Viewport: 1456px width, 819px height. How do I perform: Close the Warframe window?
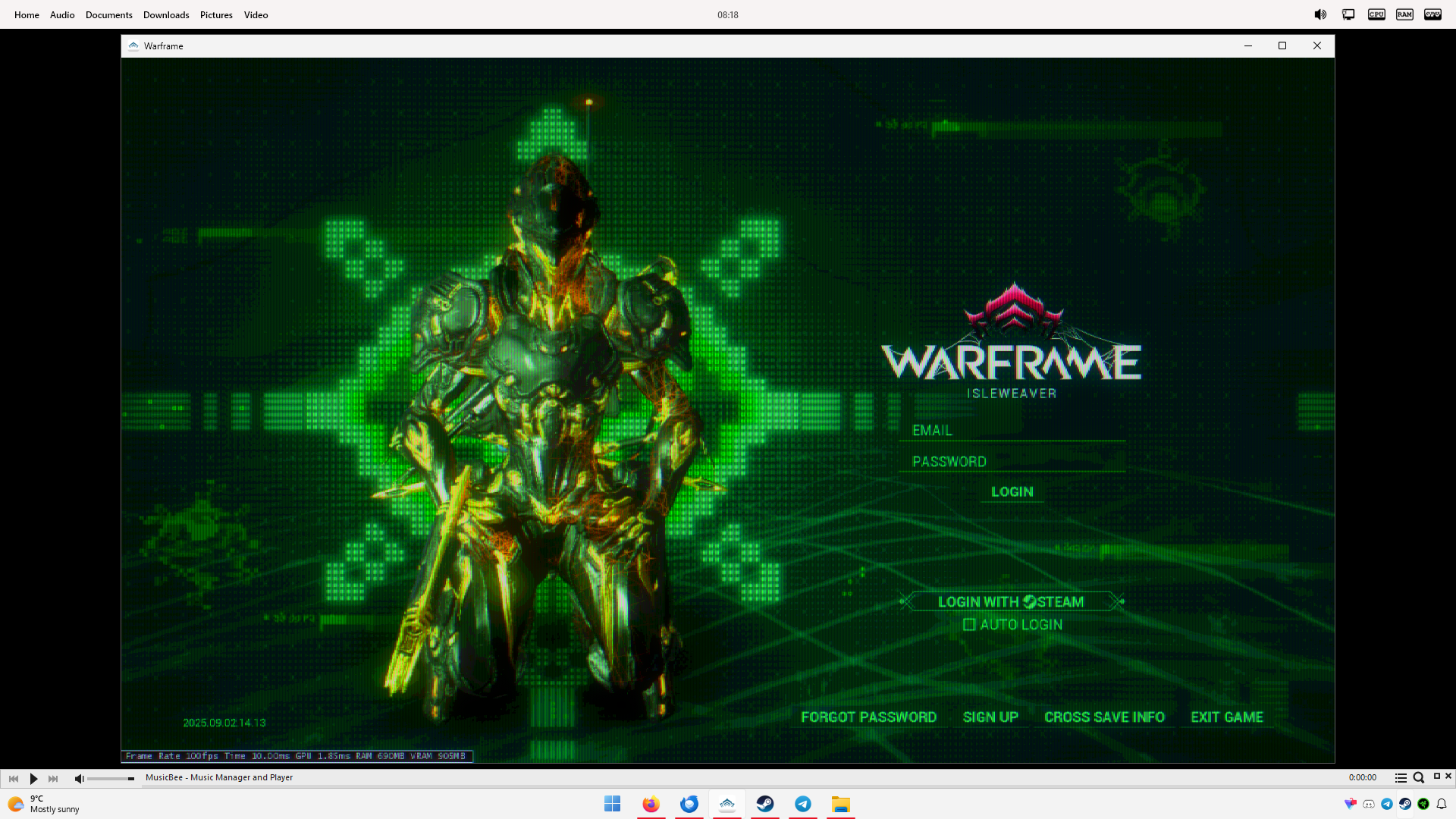point(1317,45)
